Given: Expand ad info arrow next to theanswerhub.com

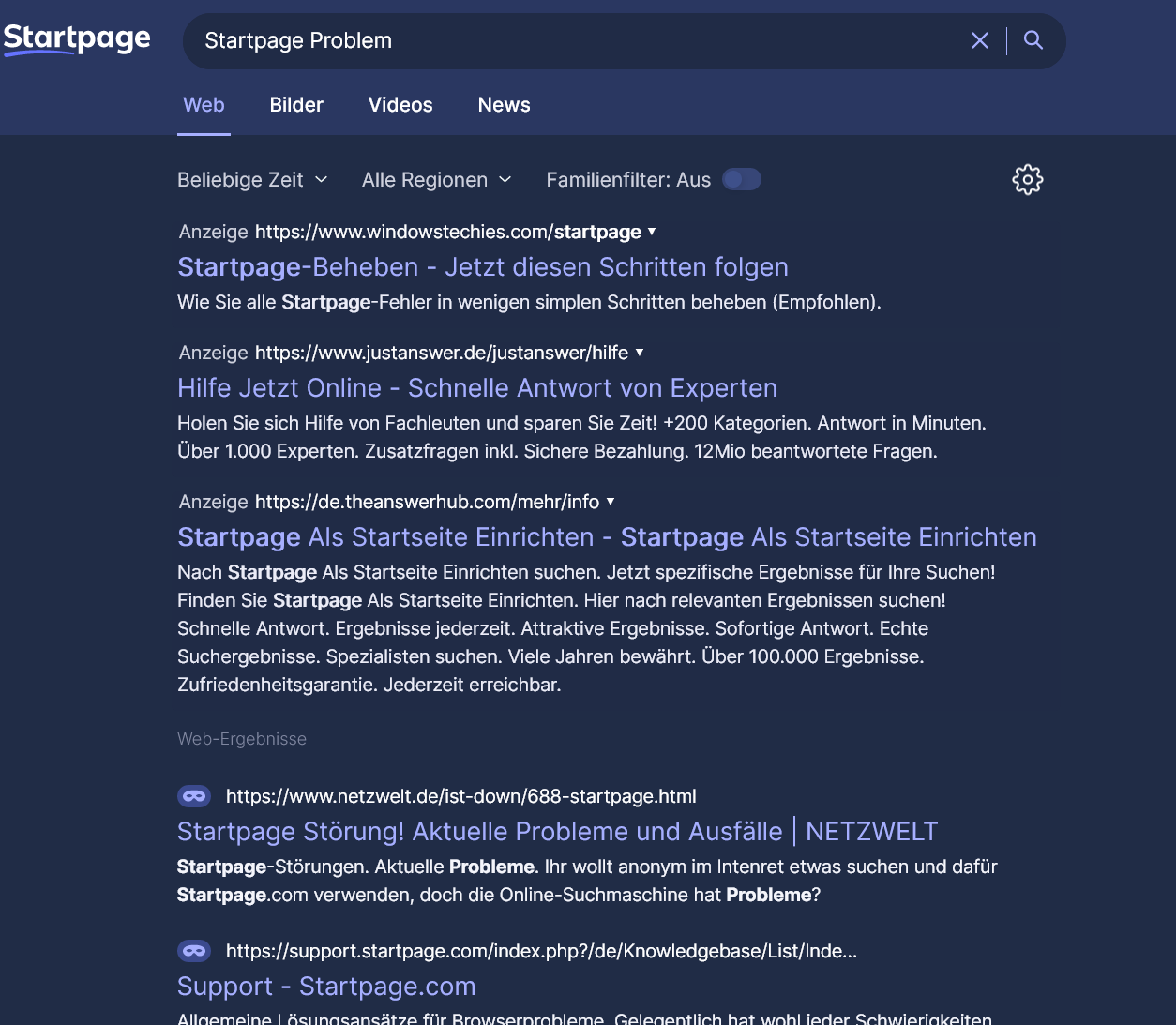Looking at the screenshot, I should [611, 502].
